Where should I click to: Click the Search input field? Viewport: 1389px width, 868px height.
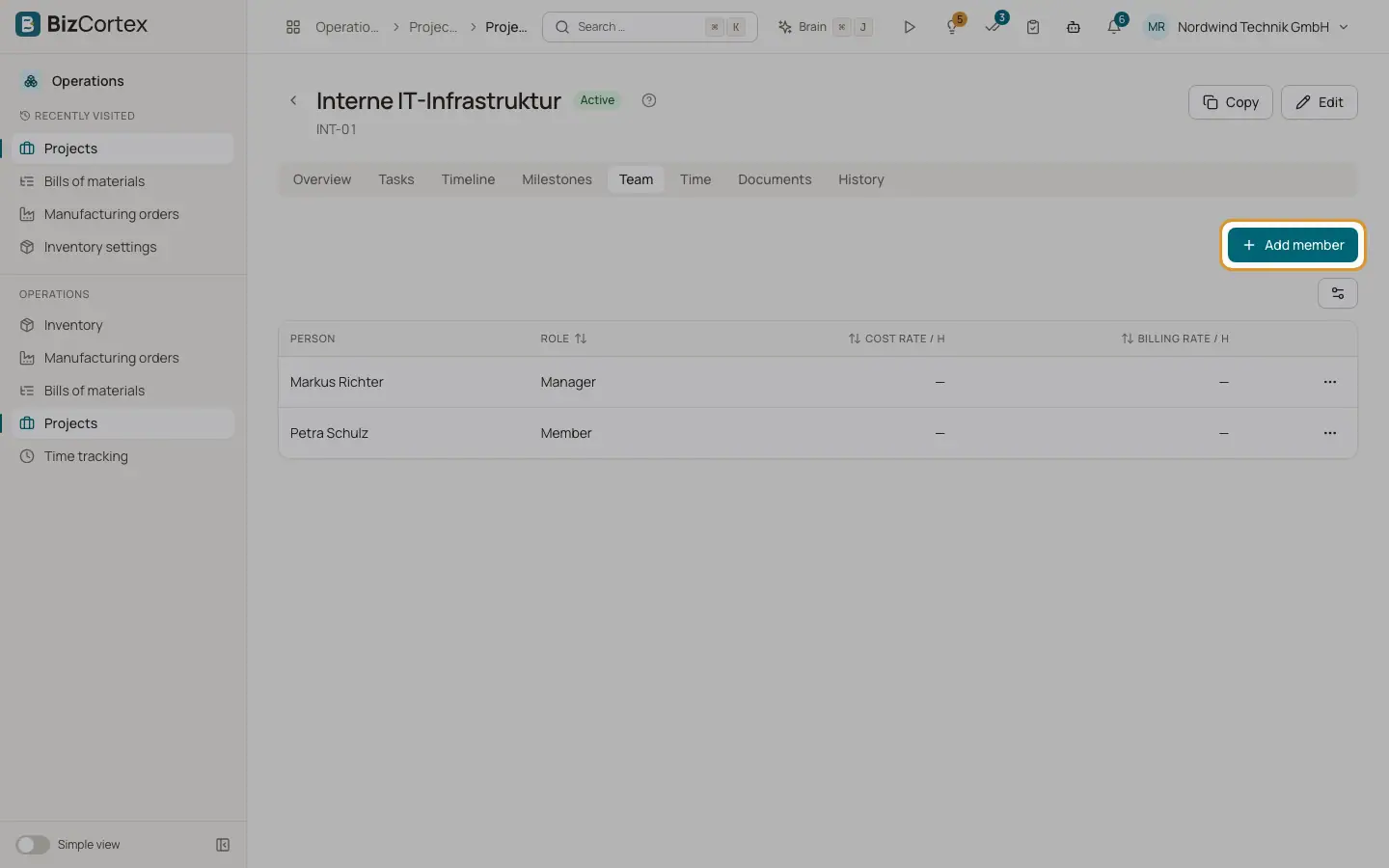(x=650, y=27)
